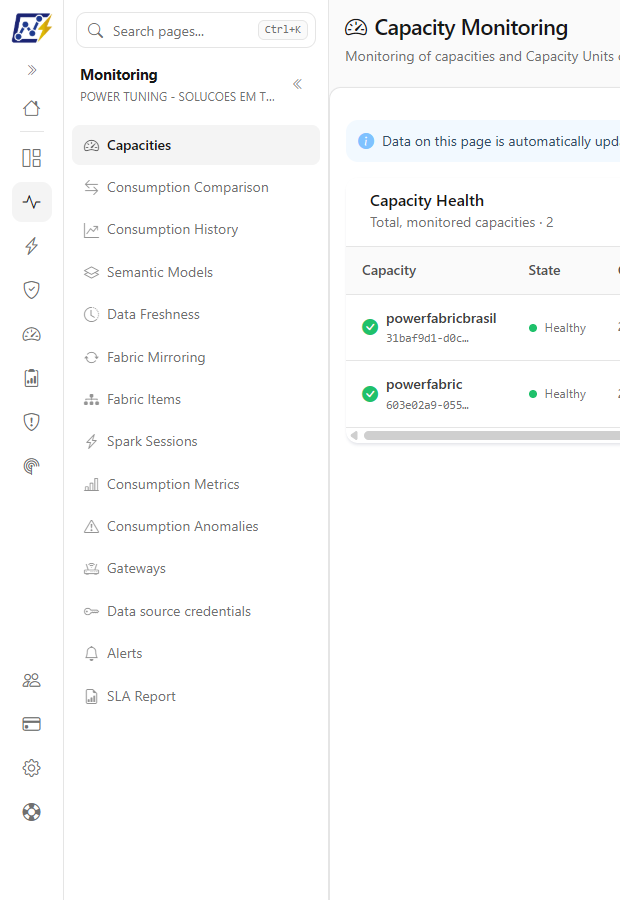
Task: Open the shield checkmark icon in the rail
Action: point(32,290)
